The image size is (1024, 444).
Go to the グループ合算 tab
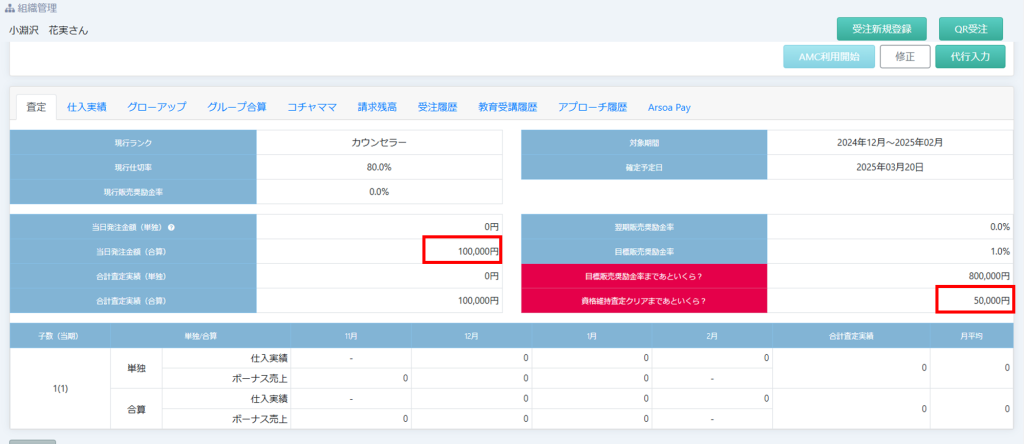(237, 107)
